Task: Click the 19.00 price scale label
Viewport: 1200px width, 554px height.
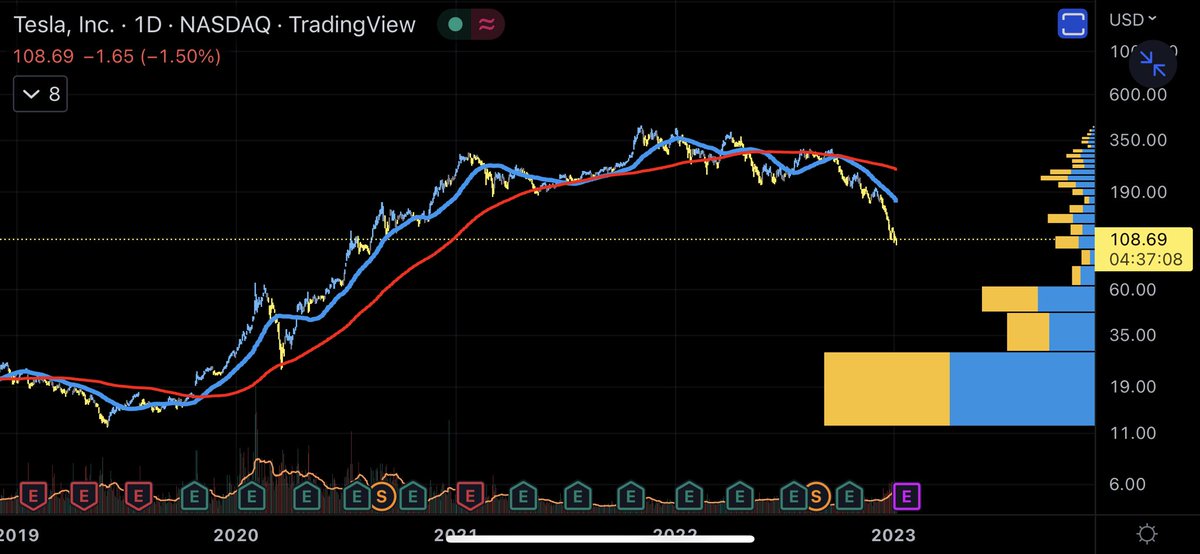Action: [1134, 386]
